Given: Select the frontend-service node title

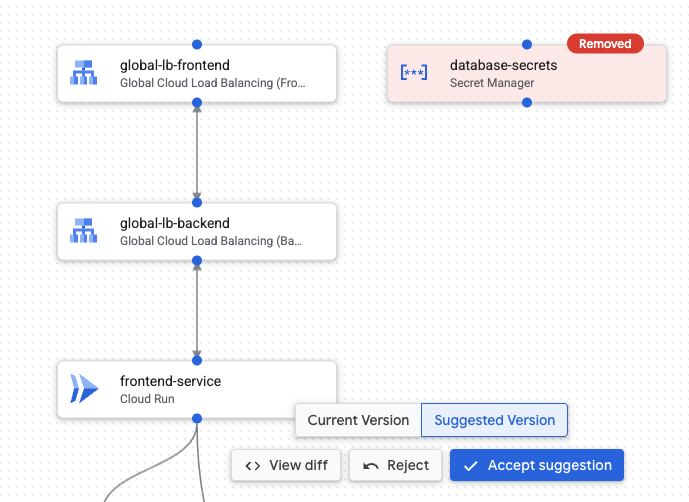Looking at the screenshot, I should coord(170,381).
